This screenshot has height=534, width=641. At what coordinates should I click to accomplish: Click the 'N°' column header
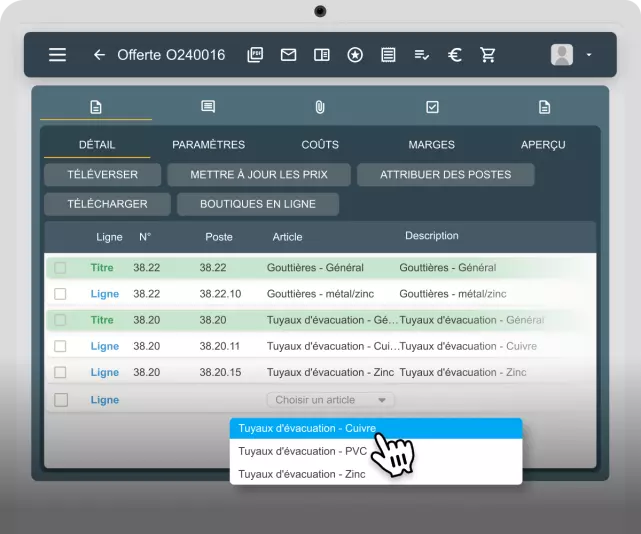(145, 237)
